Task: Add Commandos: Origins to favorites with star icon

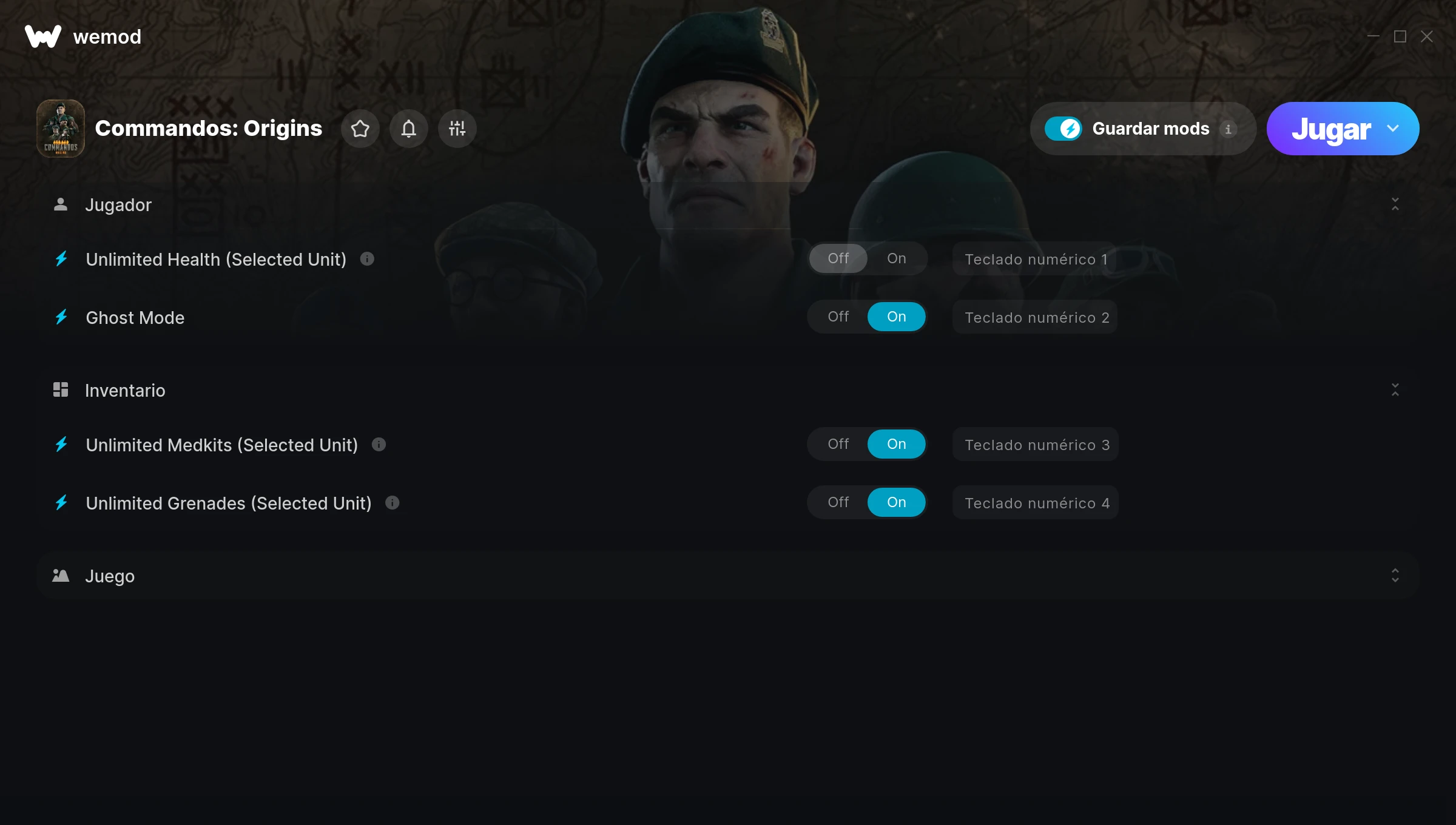Action: coord(360,129)
